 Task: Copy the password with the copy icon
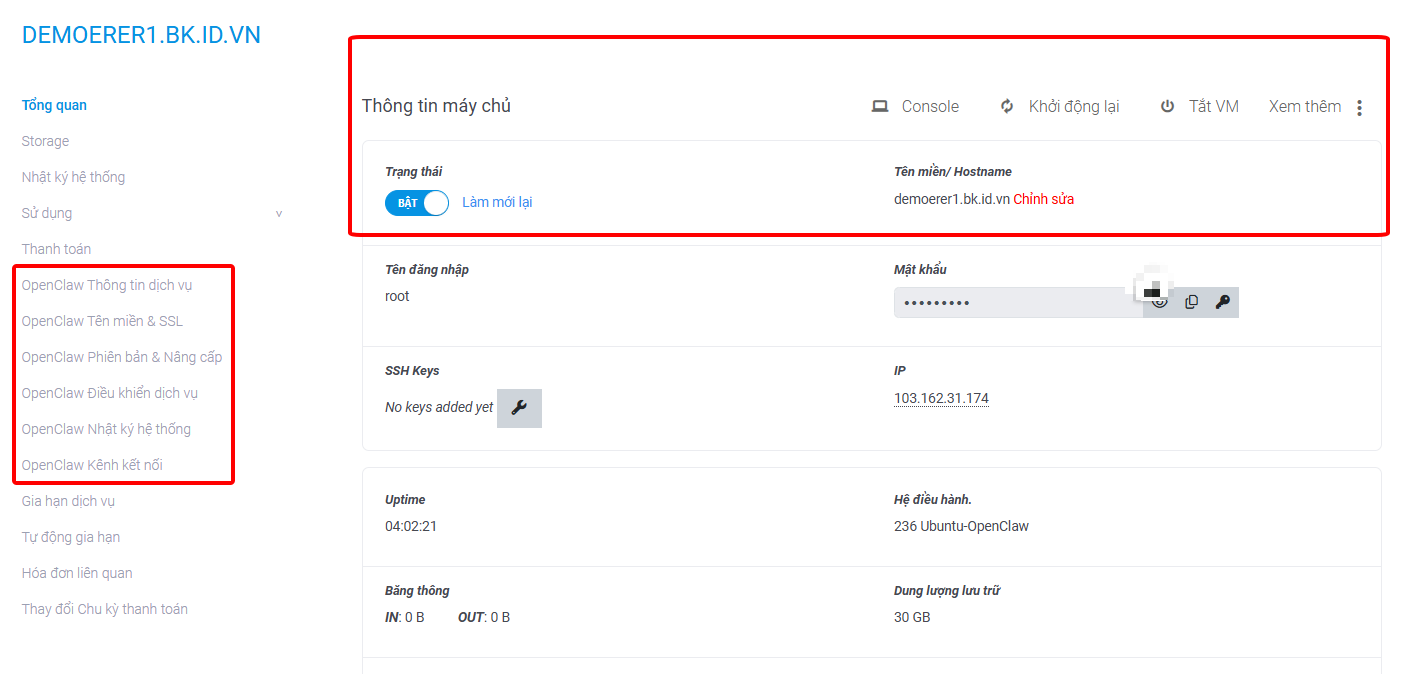[x=1191, y=302]
